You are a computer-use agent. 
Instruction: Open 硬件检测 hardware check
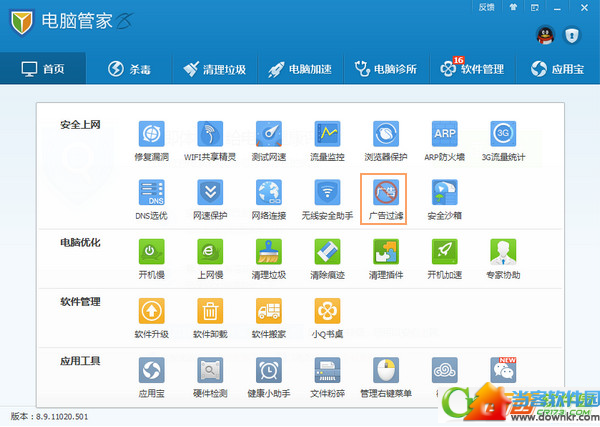(210, 377)
